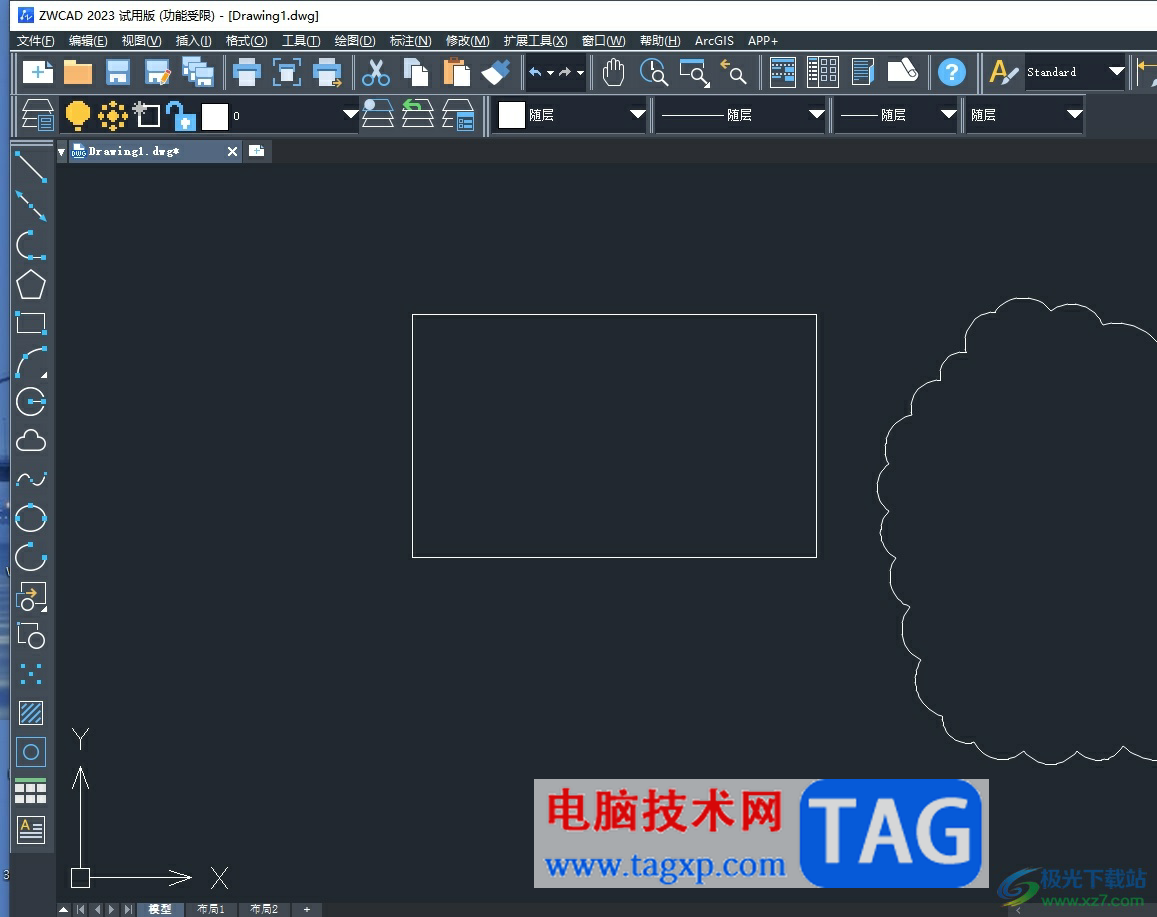Screen dimensions: 1157x917
Task: Expand the layer 0 dropdown list
Action: [x=350, y=114]
